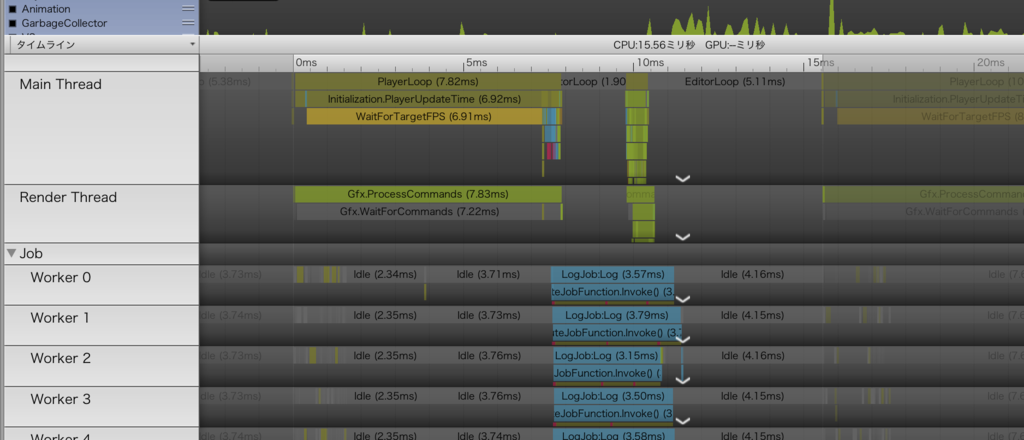The height and width of the screenshot is (440, 1024).
Task: Expand Worker 3 overflow chevron
Action: 682,420
